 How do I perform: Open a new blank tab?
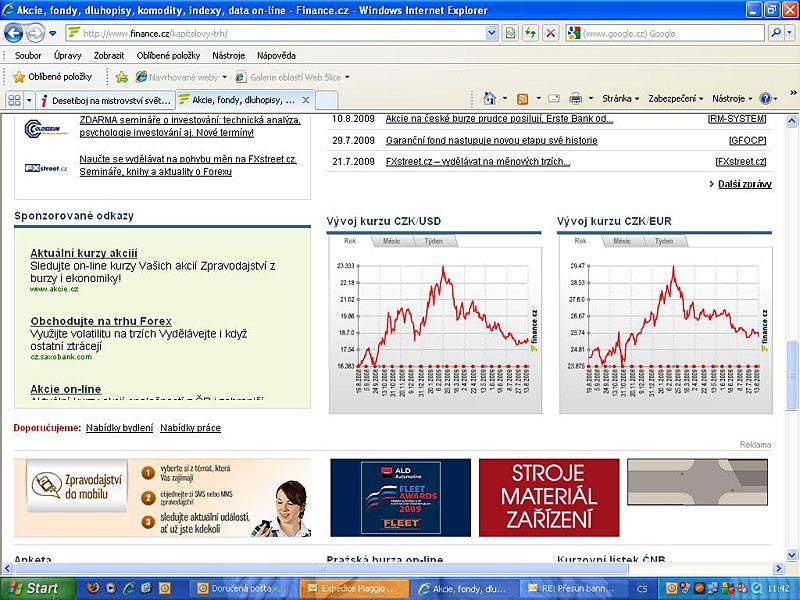coord(326,100)
